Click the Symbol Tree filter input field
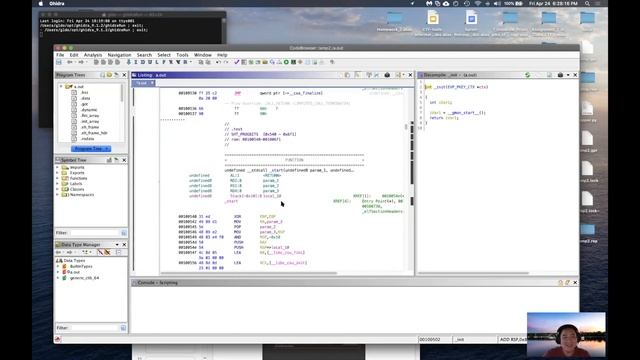Screen dimensions: 640x360 click(94, 233)
